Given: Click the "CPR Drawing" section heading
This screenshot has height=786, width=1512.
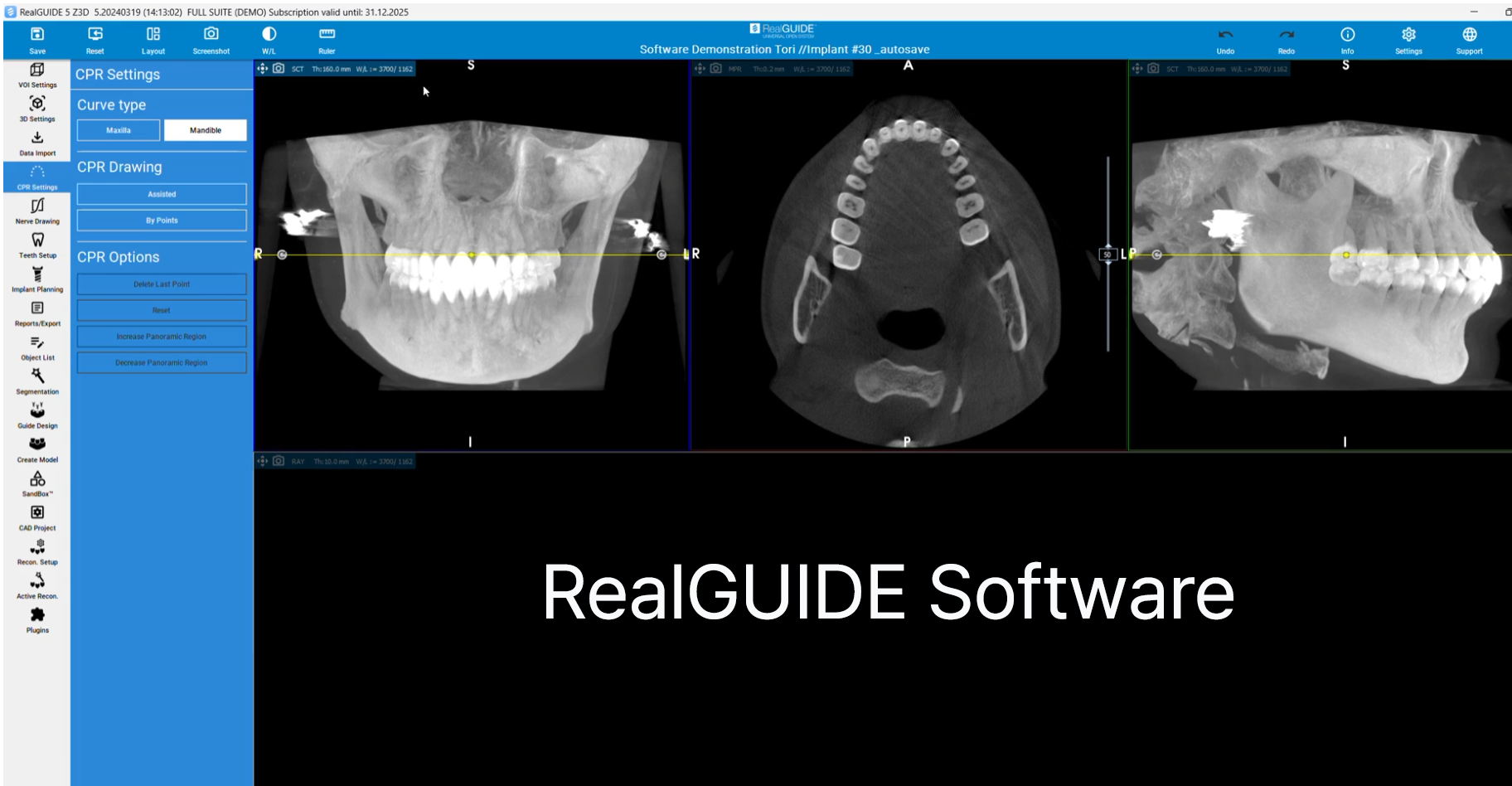Looking at the screenshot, I should 119,167.
